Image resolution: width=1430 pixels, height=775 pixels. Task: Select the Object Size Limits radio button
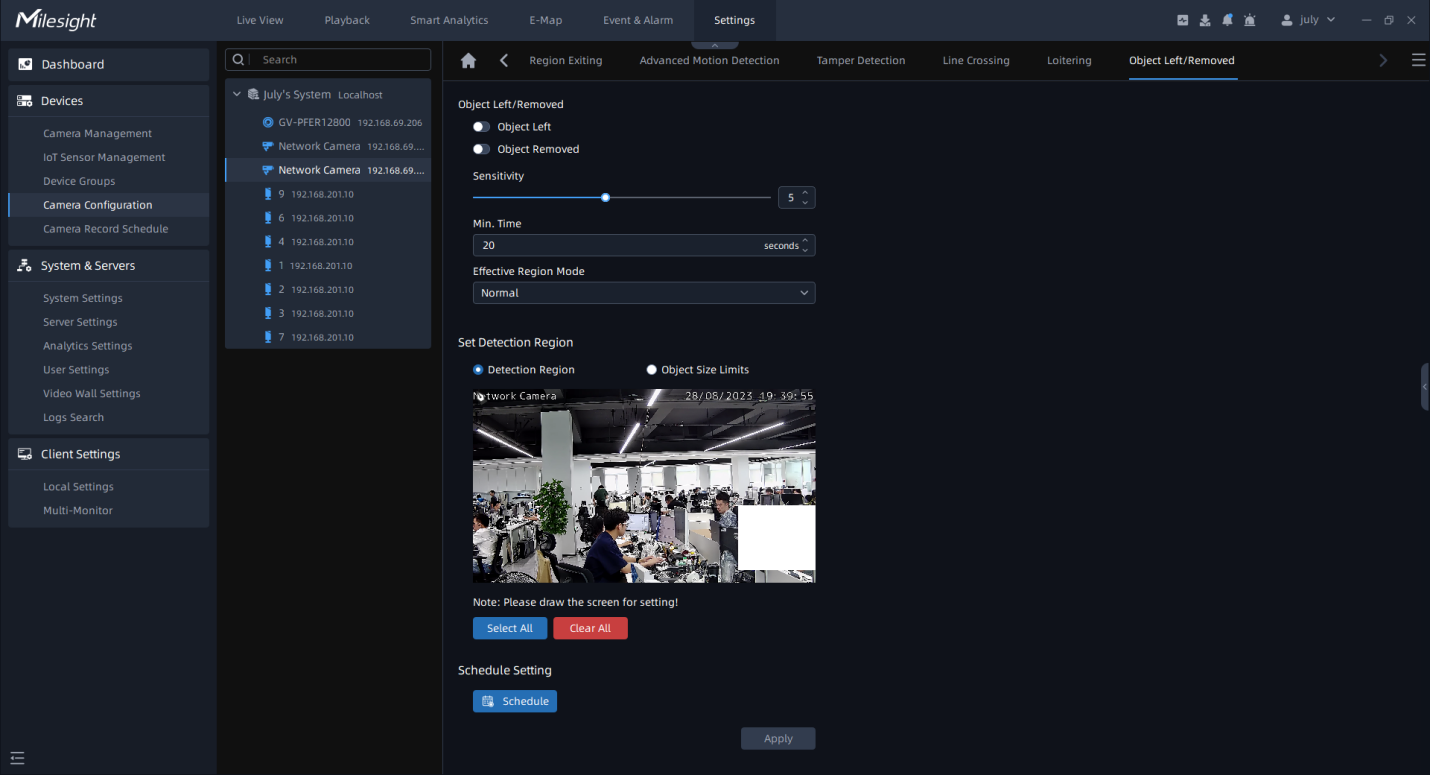652,370
